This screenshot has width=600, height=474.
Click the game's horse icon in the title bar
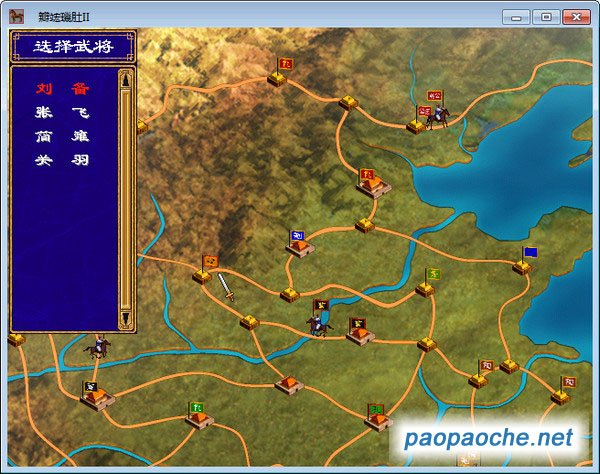[x=16, y=16]
